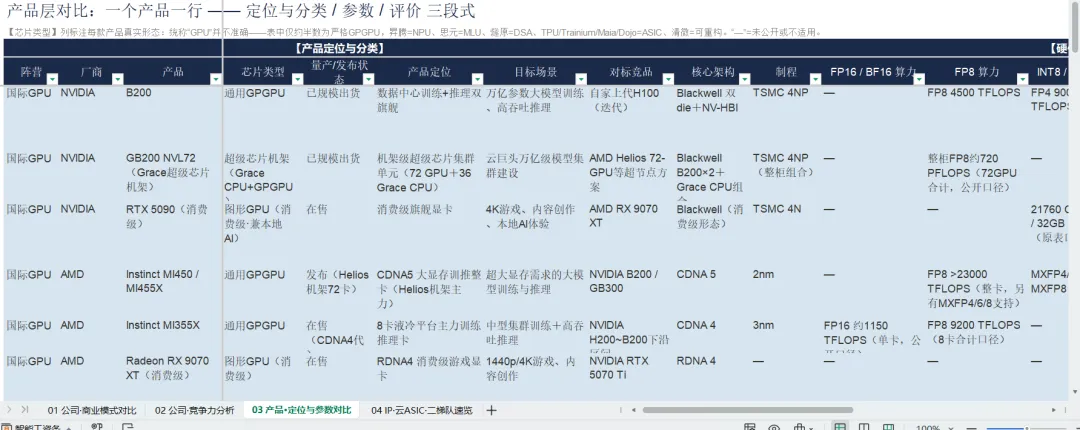Select the product cell Instinct MI450 / MI455X

point(163,281)
